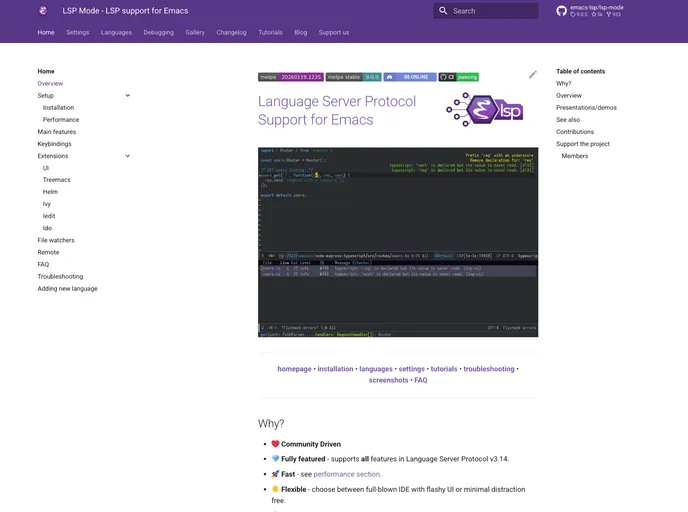Viewport: 688px width, 512px height.
Task: Select Keybindings in left navigation
Action: pos(55,144)
